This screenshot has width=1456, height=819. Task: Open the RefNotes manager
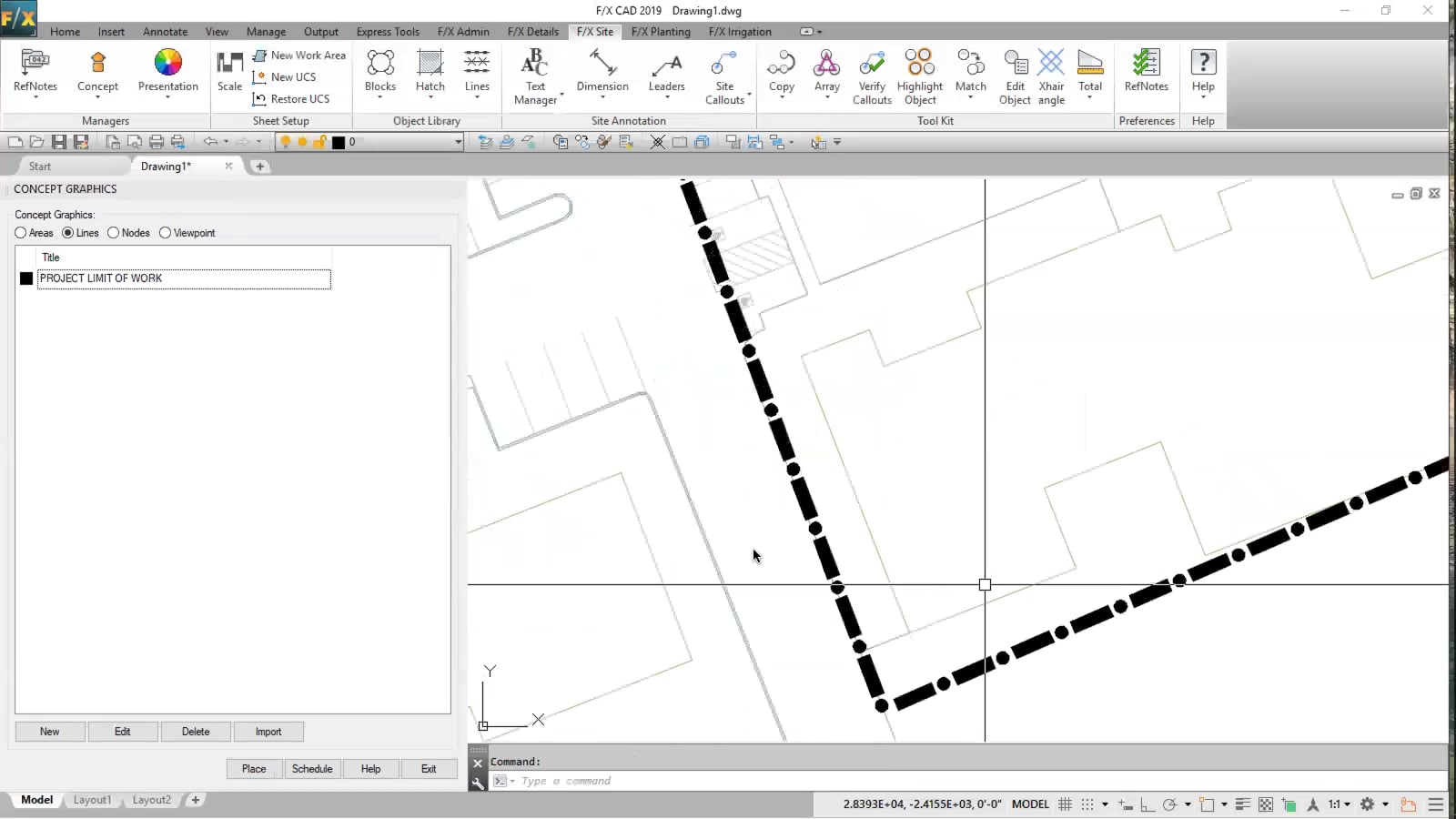[35, 71]
